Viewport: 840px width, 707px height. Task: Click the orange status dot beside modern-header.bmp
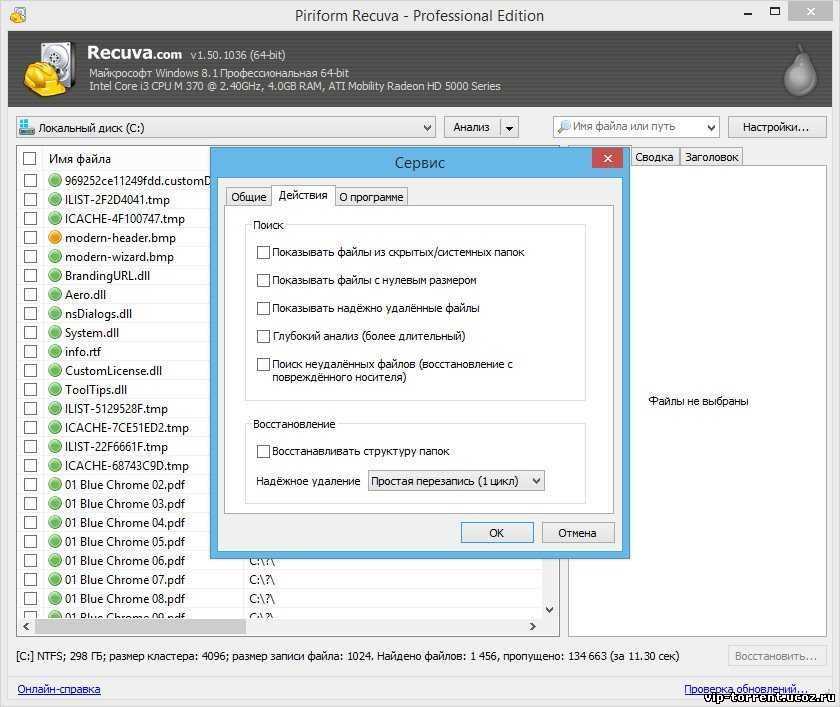pos(55,237)
